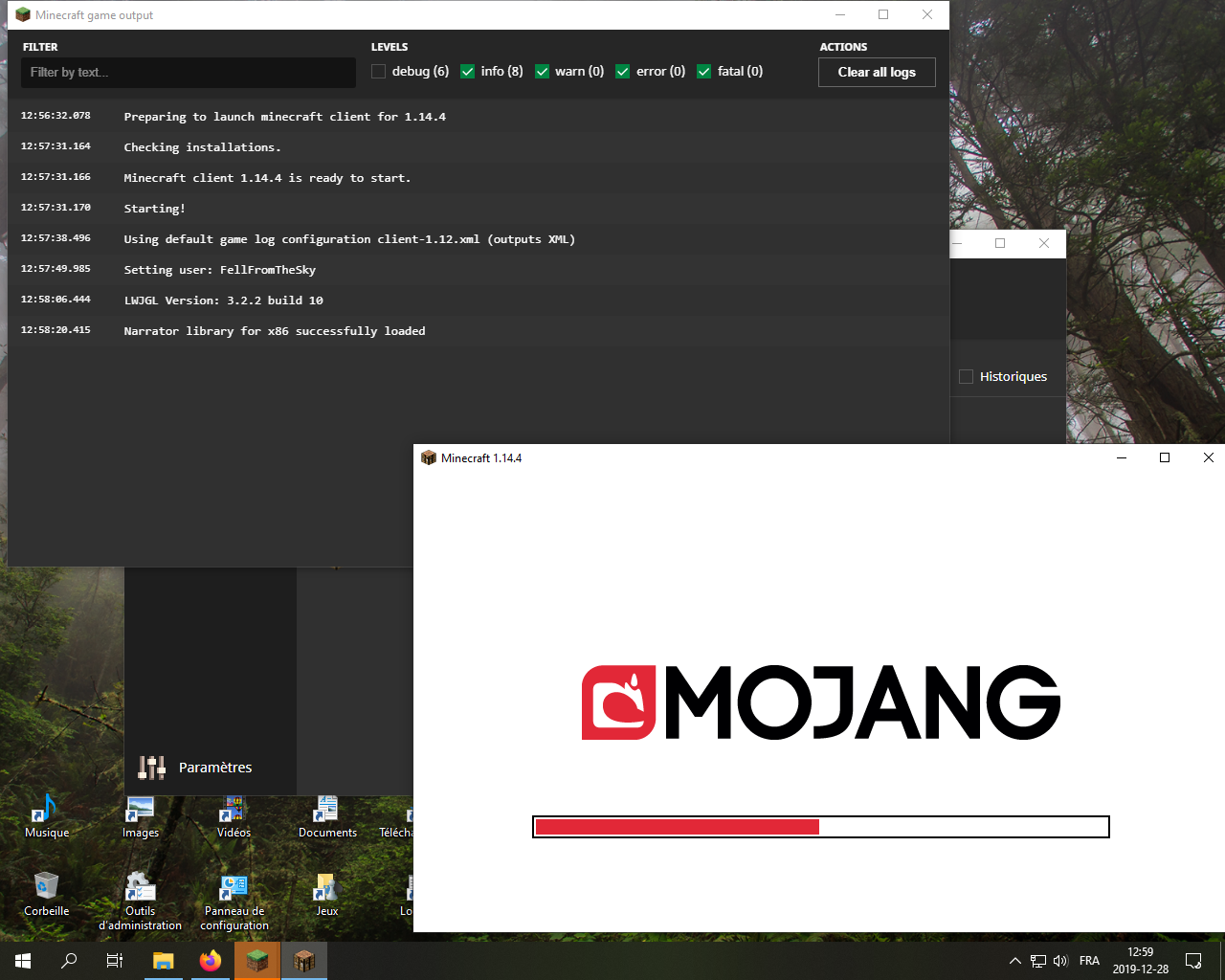
Task: Click the Mojang loading progress bar
Action: click(x=821, y=827)
